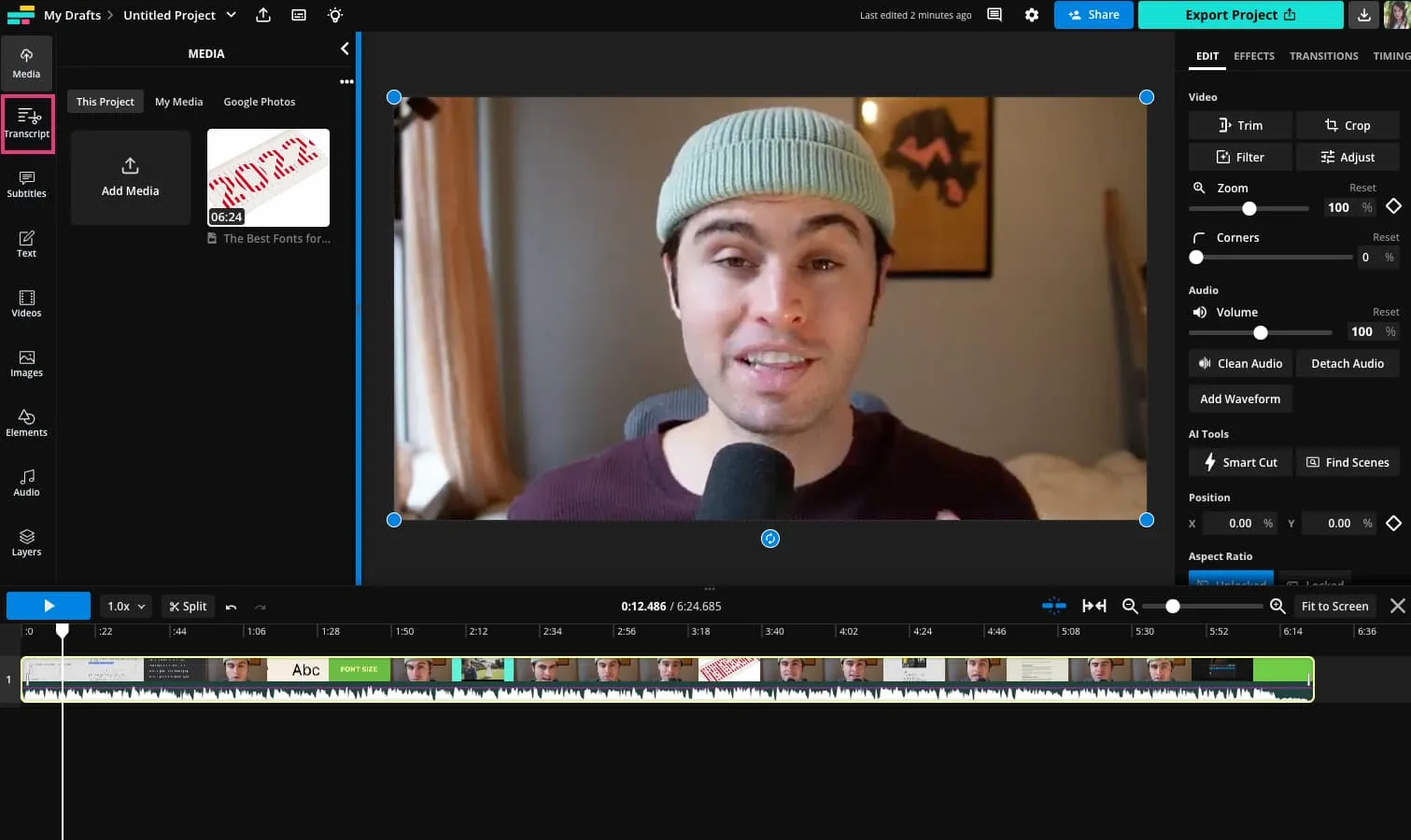Click the lightbulb tips icon

tap(335, 15)
